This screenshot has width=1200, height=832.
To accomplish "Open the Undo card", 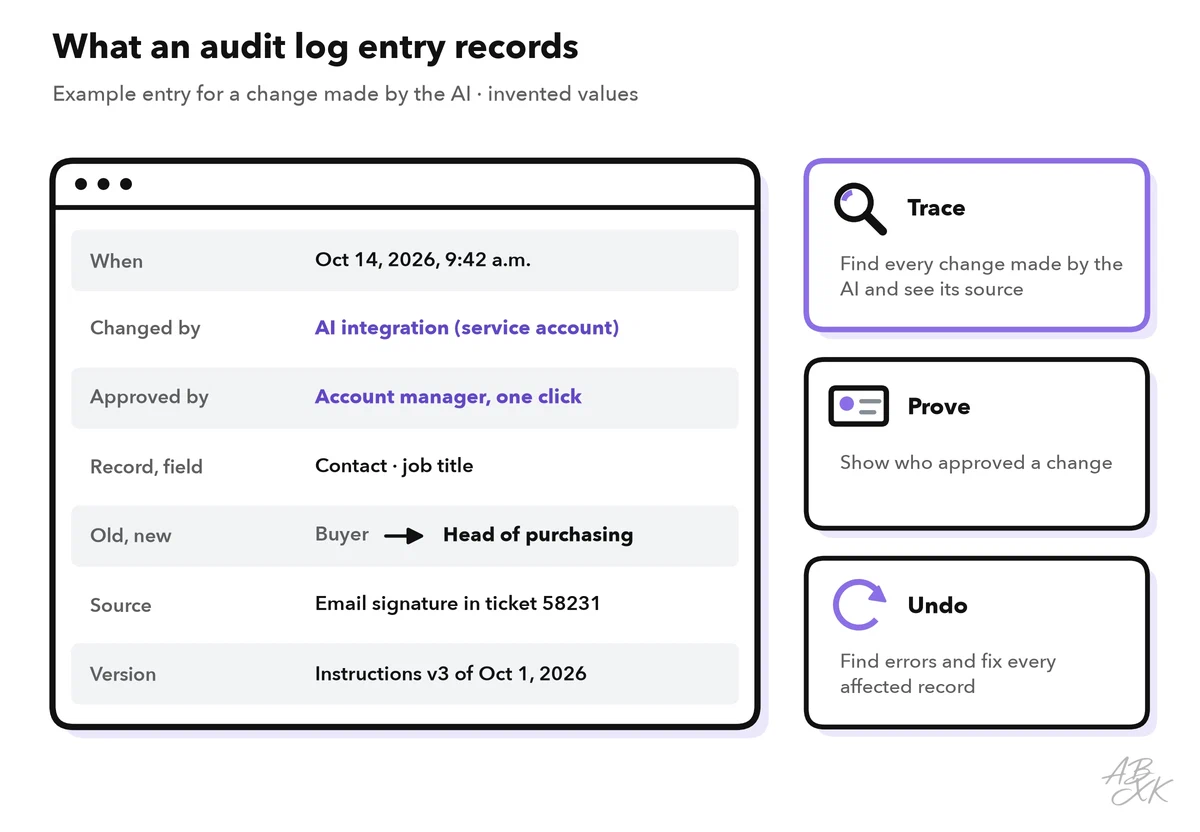I will coord(977,642).
